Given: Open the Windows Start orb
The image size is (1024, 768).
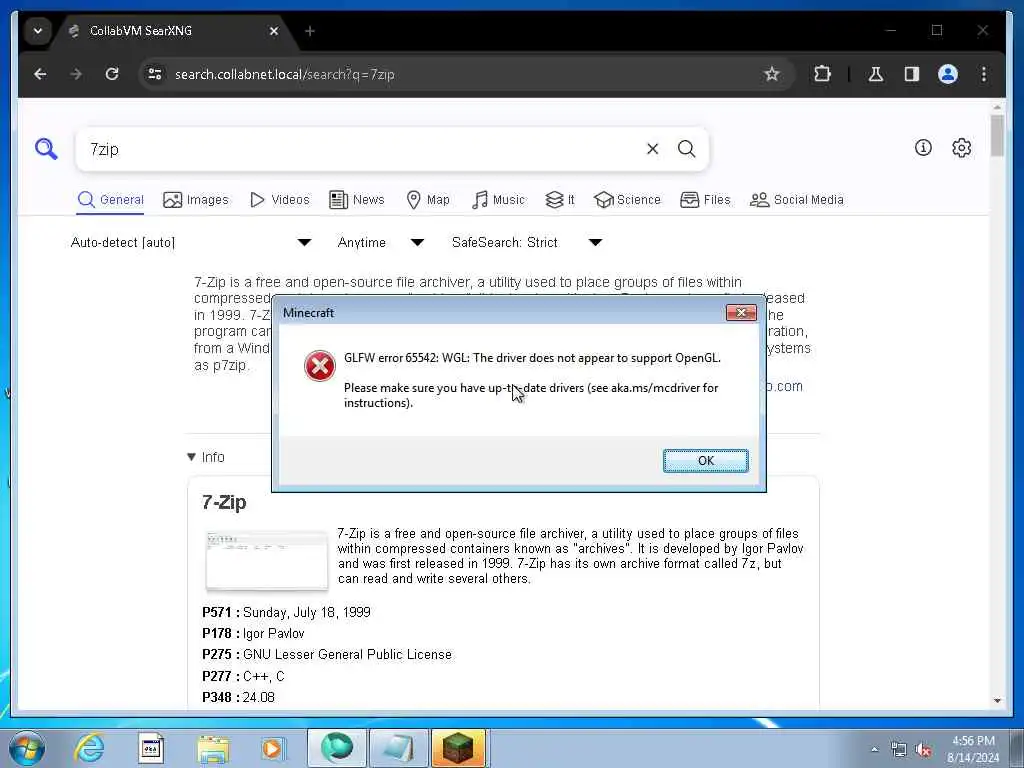Looking at the screenshot, I should pos(27,748).
